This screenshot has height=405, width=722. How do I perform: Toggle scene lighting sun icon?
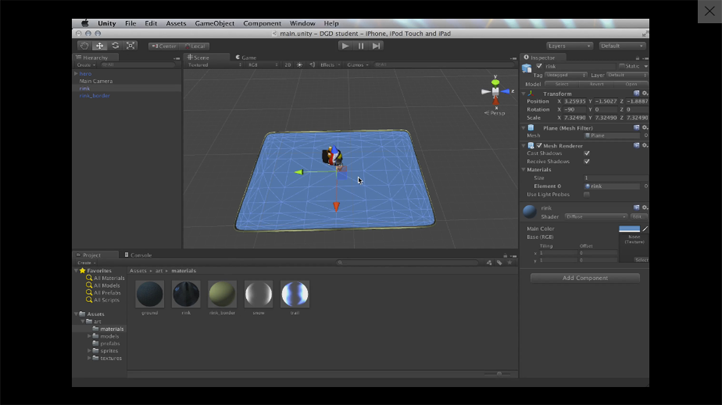(x=298, y=65)
